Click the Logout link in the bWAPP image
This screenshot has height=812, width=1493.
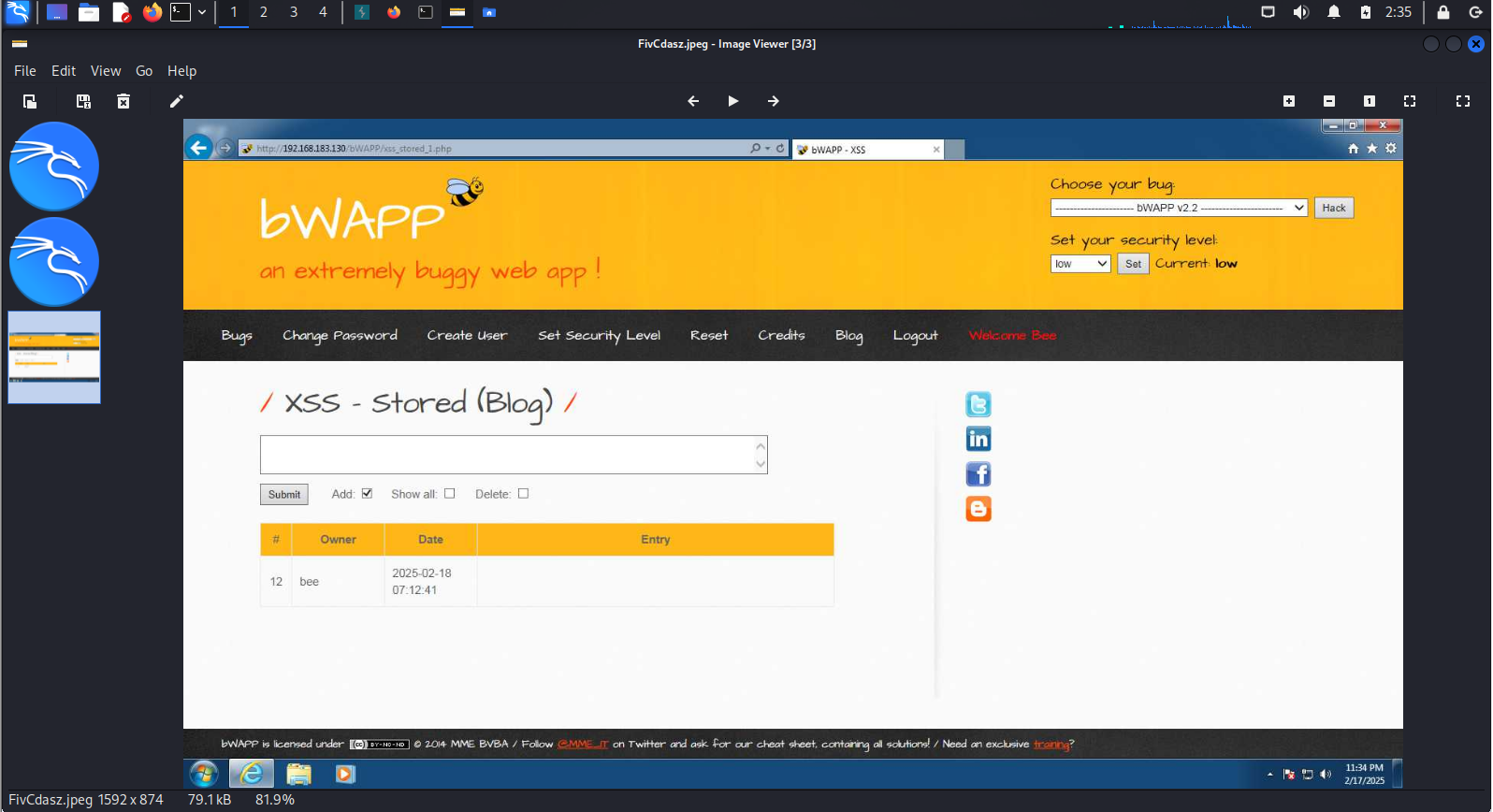[x=915, y=336]
